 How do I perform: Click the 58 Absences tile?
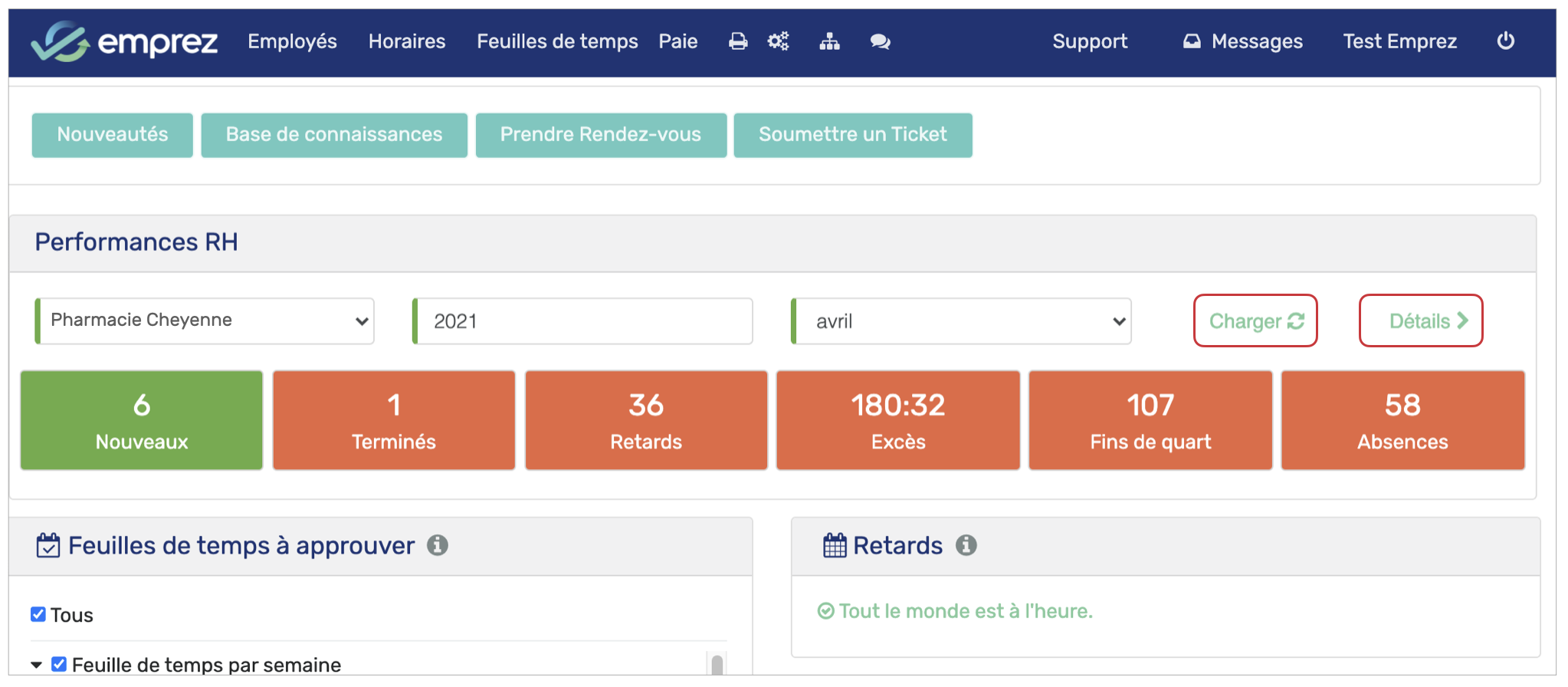pos(1402,420)
